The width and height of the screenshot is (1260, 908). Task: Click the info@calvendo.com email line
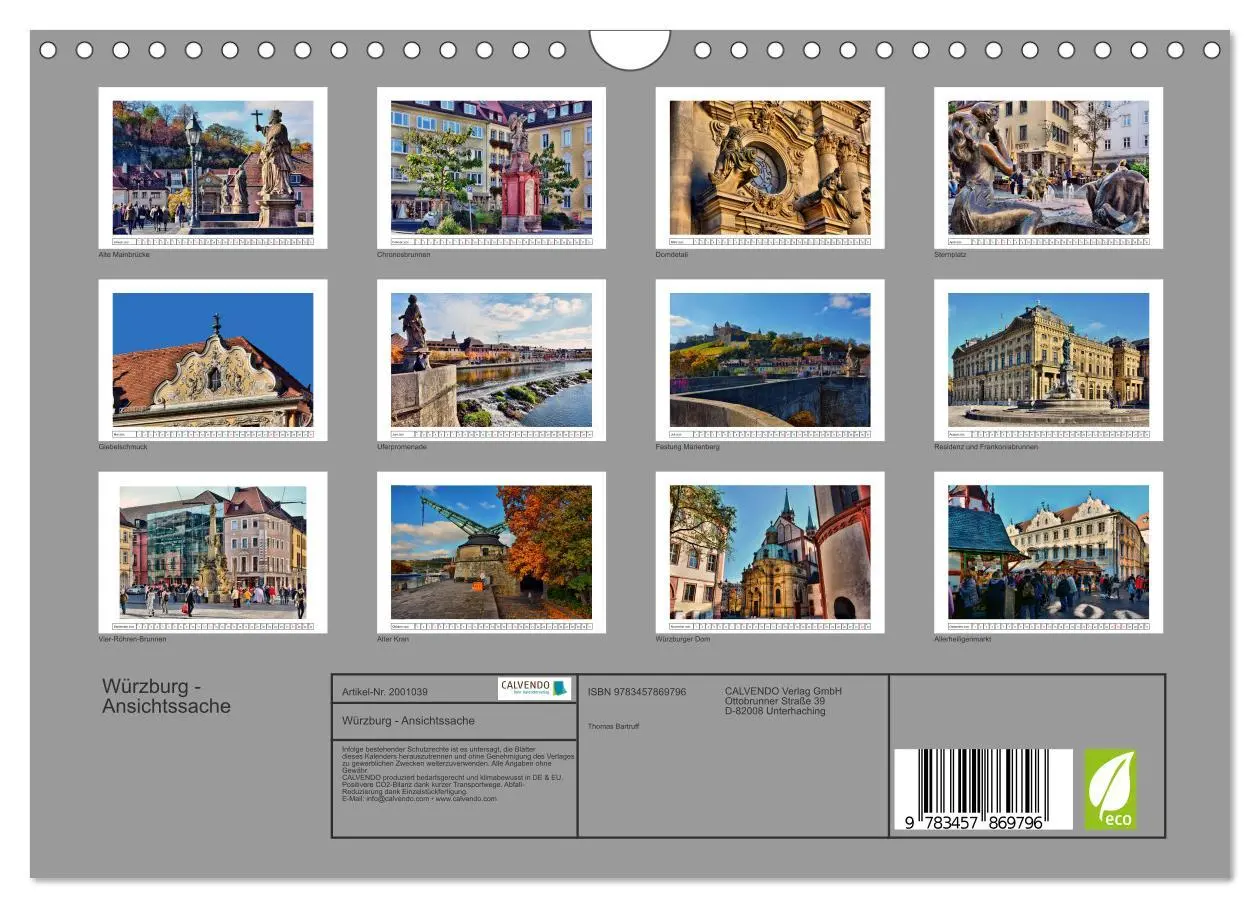coord(419,799)
